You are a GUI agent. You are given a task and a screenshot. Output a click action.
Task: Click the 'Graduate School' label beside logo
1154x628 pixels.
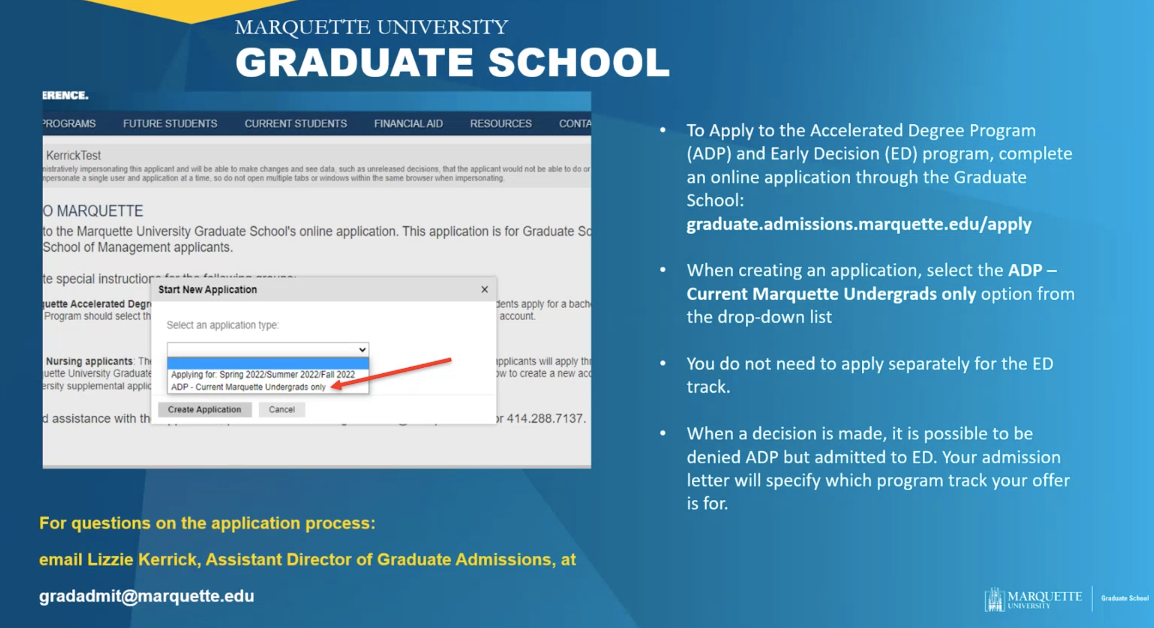1125,598
